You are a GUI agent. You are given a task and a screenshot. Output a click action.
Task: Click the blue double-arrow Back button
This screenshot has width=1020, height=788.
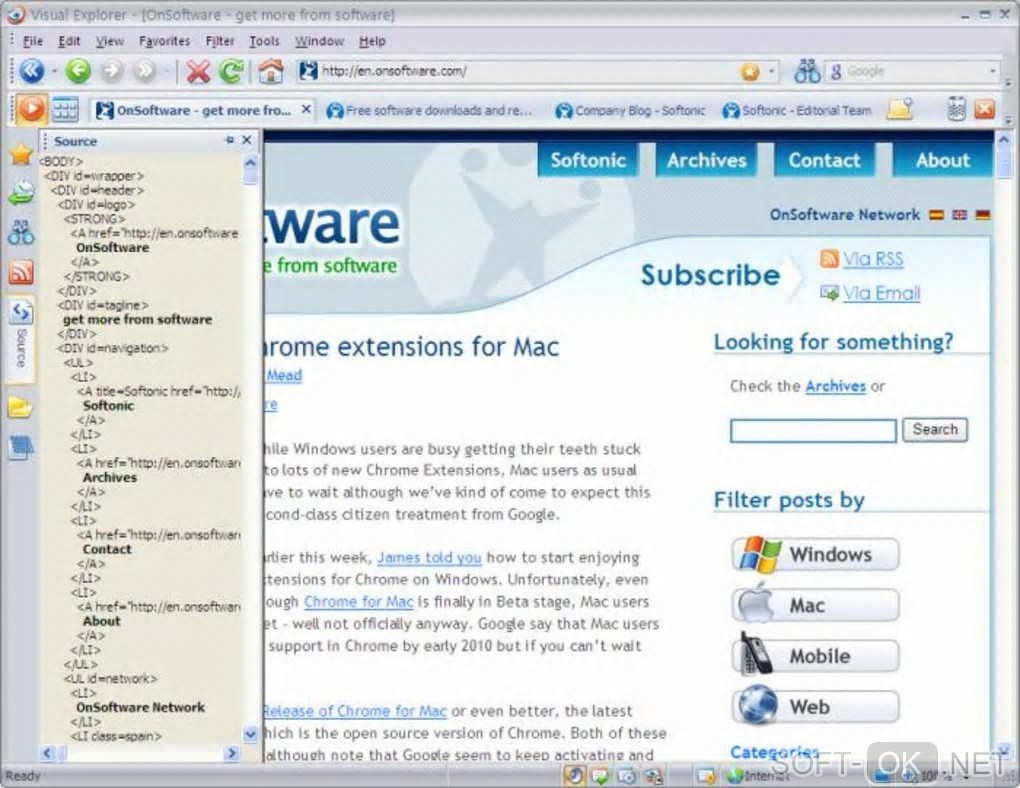pyautogui.click(x=31, y=71)
